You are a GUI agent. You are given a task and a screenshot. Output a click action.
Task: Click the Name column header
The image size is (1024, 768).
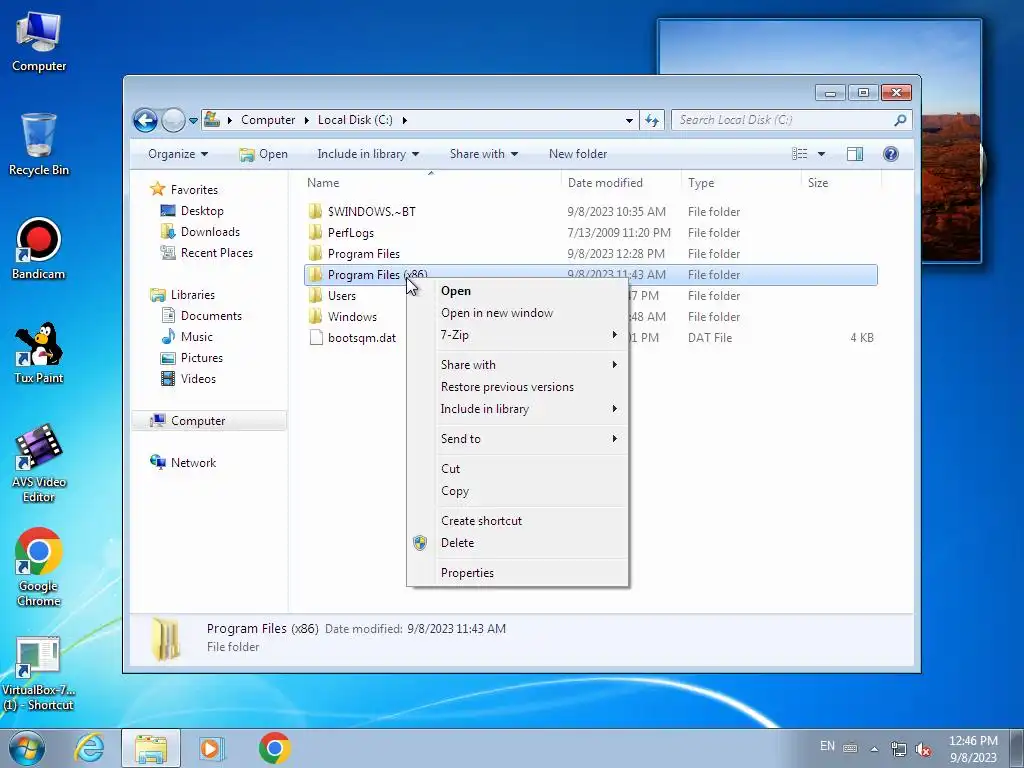pos(431,183)
